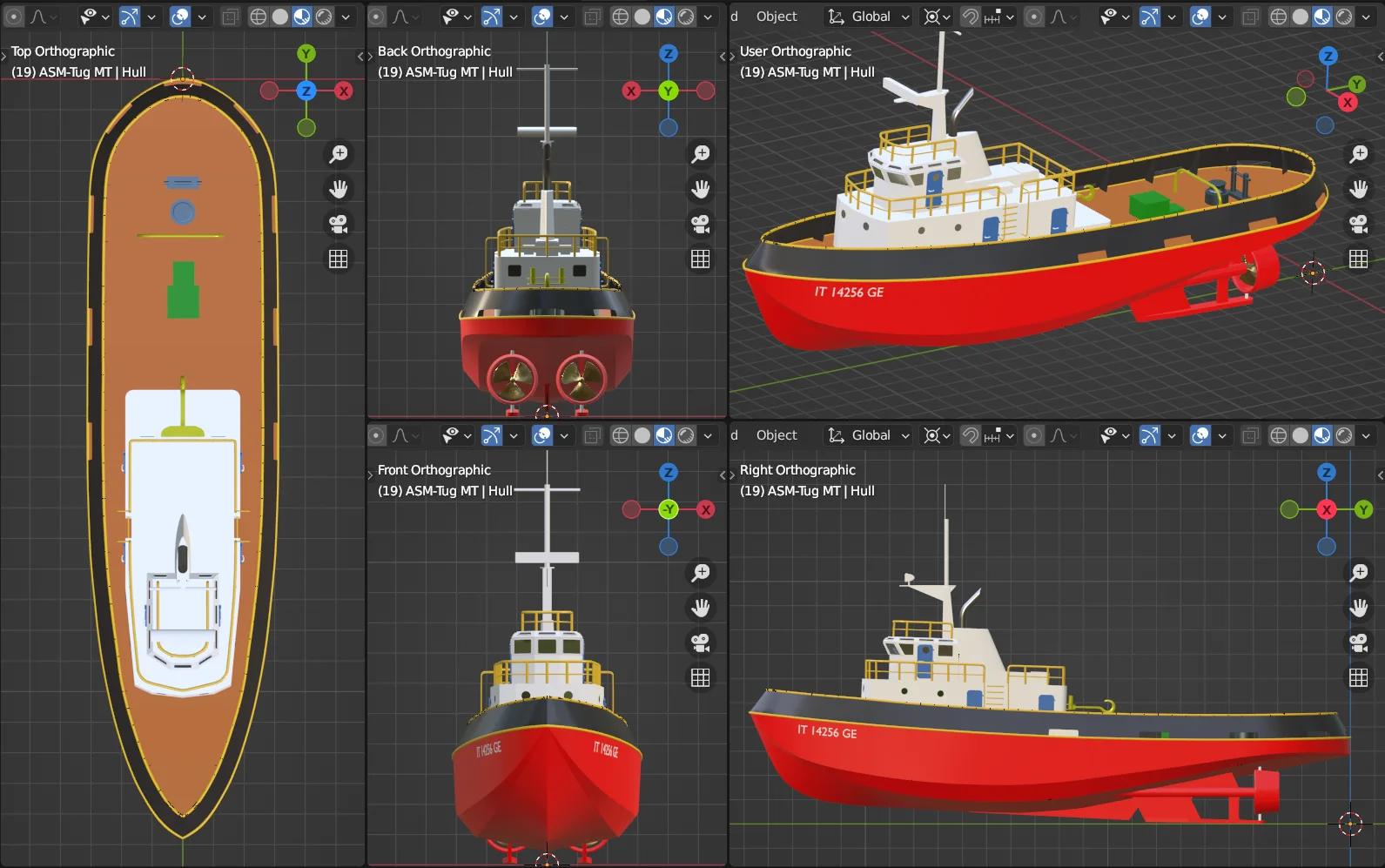1385x868 pixels.
Task: Click red X axis on Top Orthographic gizmo
Action: [x=344, y=91]
